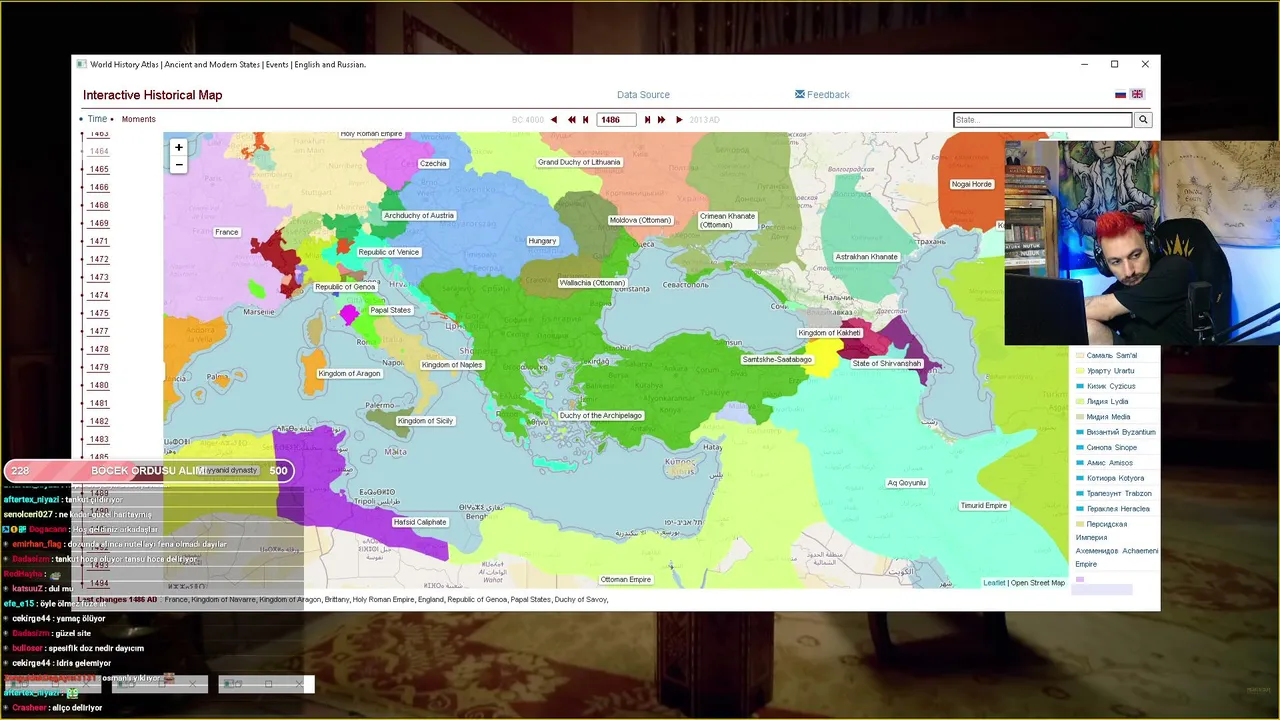Click the State of Shirvanshah label

pos(887,364)
